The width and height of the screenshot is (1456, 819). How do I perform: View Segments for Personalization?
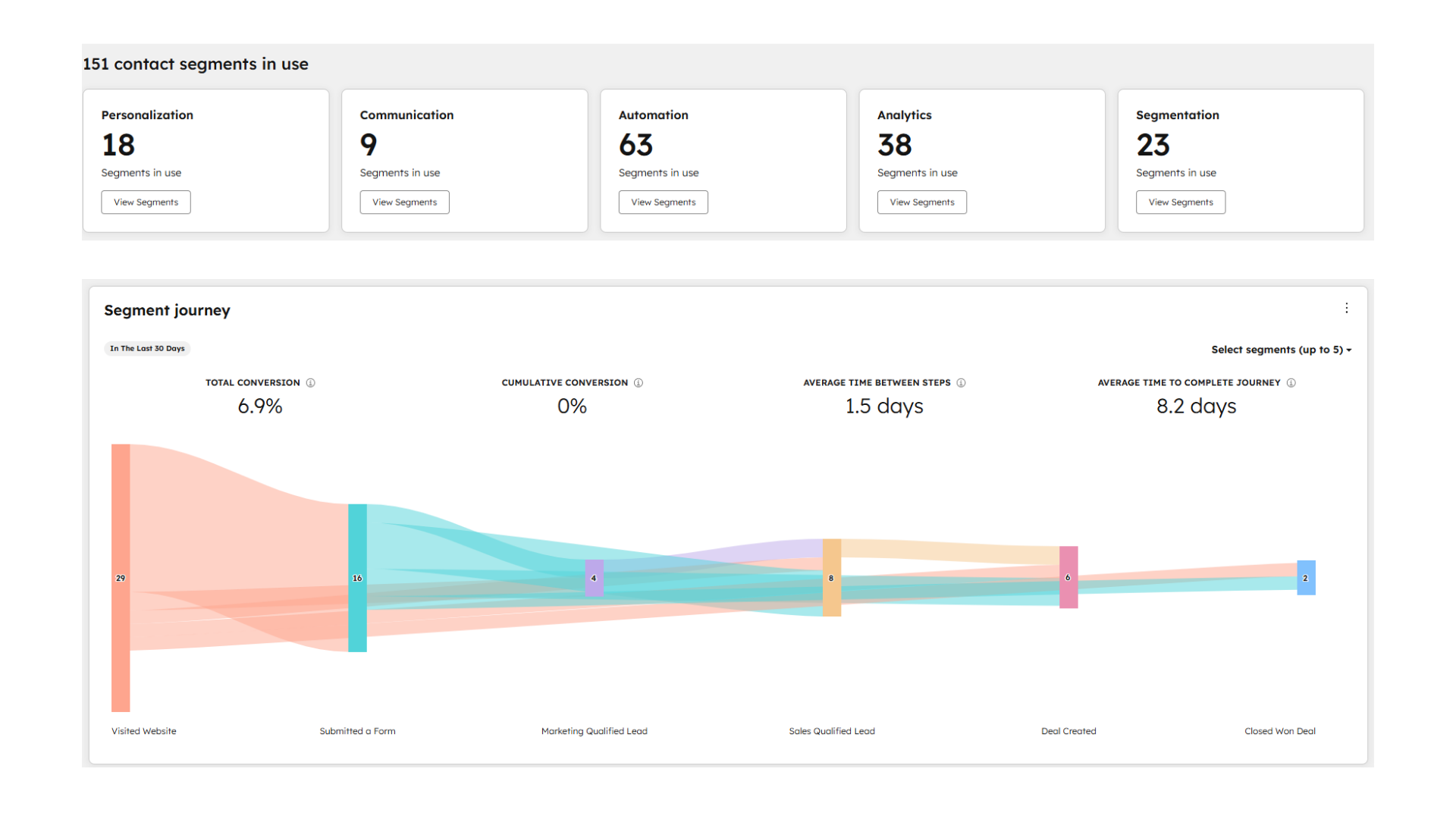pos(146,202)
